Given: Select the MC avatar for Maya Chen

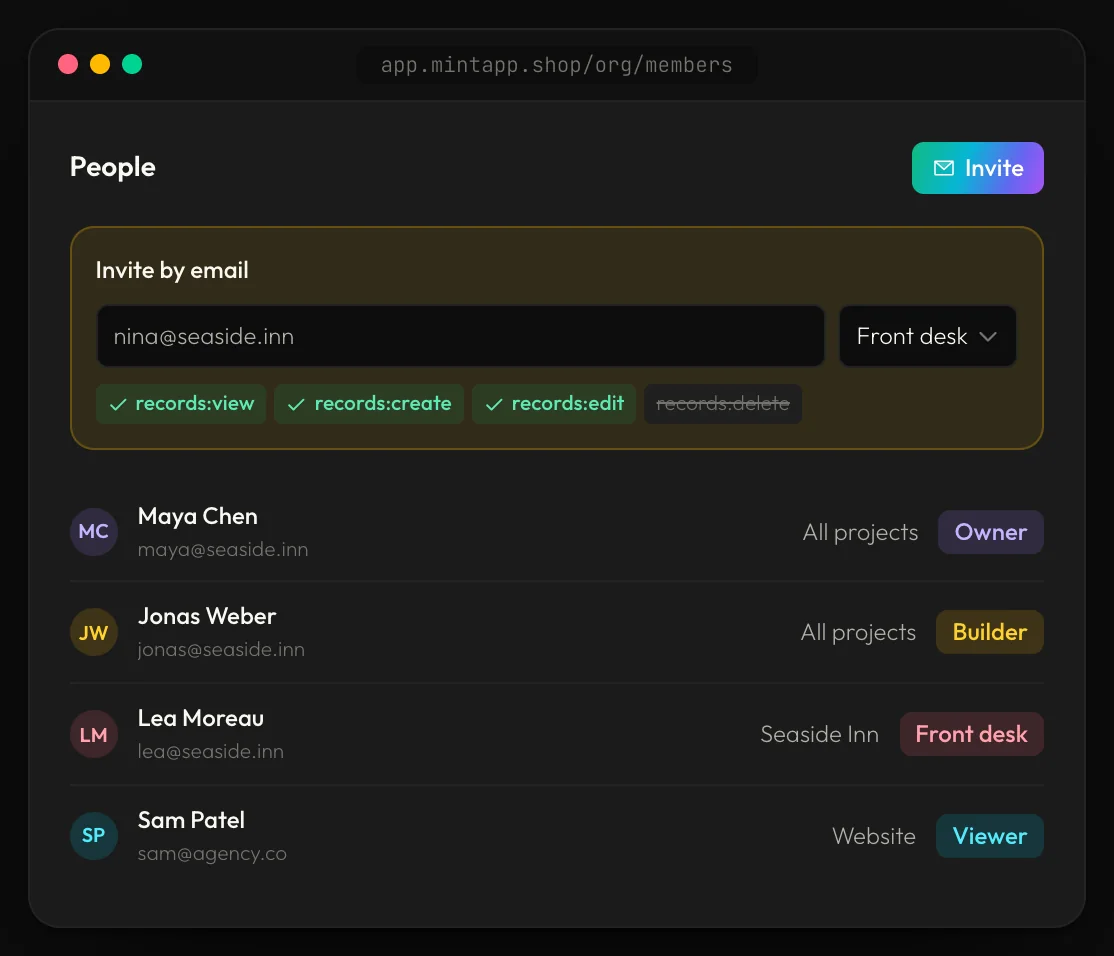Looking at the screenshot, I should click(94, 531).
